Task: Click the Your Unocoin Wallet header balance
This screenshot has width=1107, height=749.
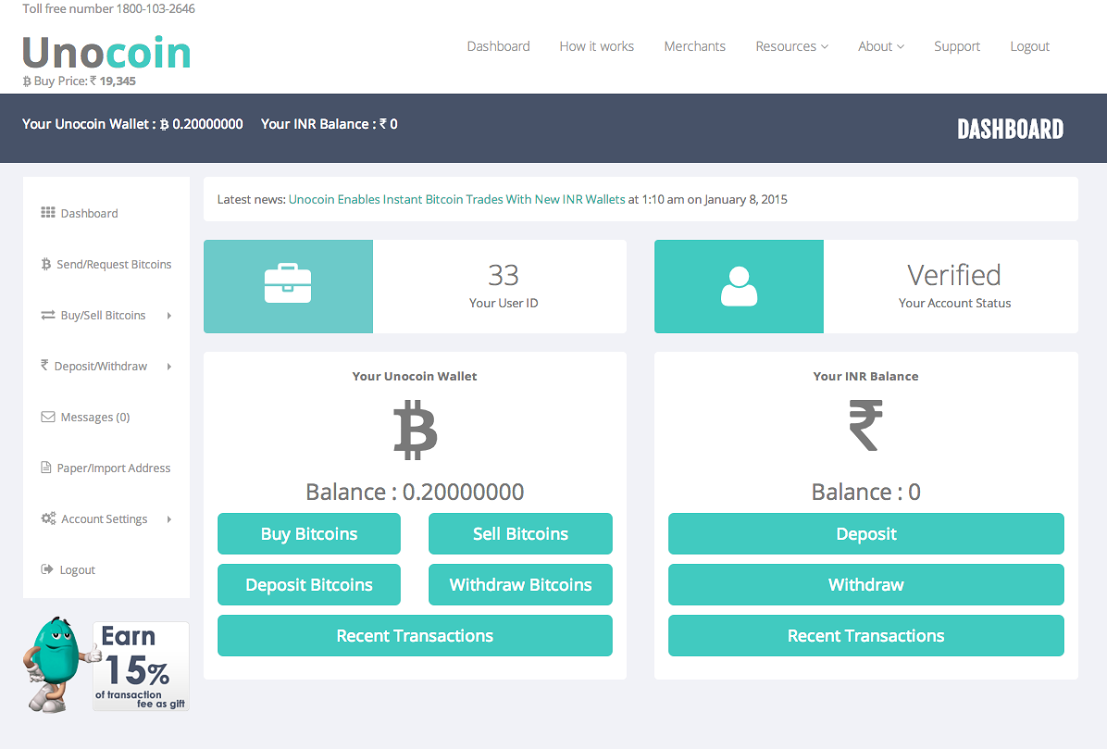Action: pyautogui.click(x=133, y=124)
